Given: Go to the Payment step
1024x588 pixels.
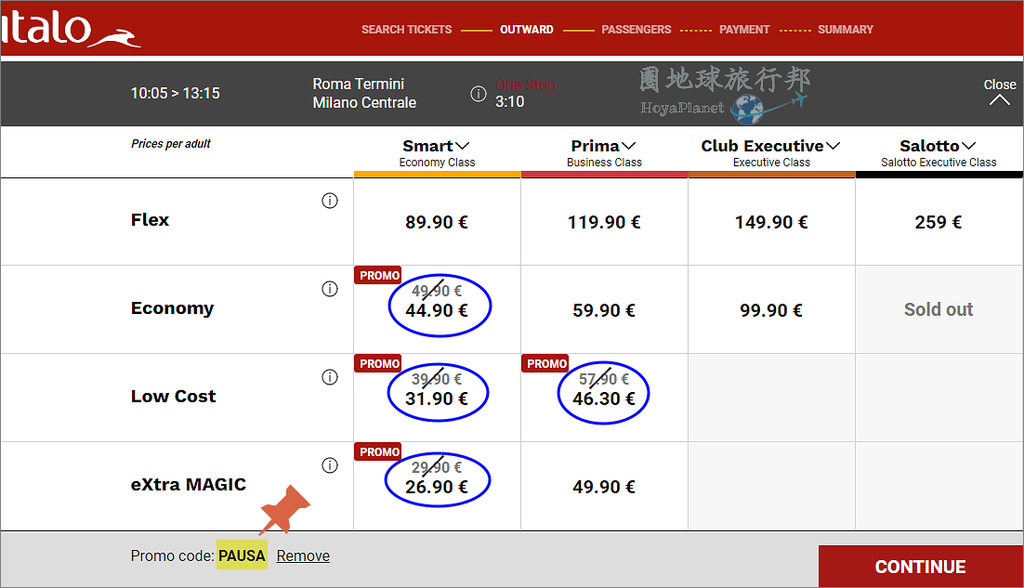Looking at the screenshot, I should tap(744, 29).
